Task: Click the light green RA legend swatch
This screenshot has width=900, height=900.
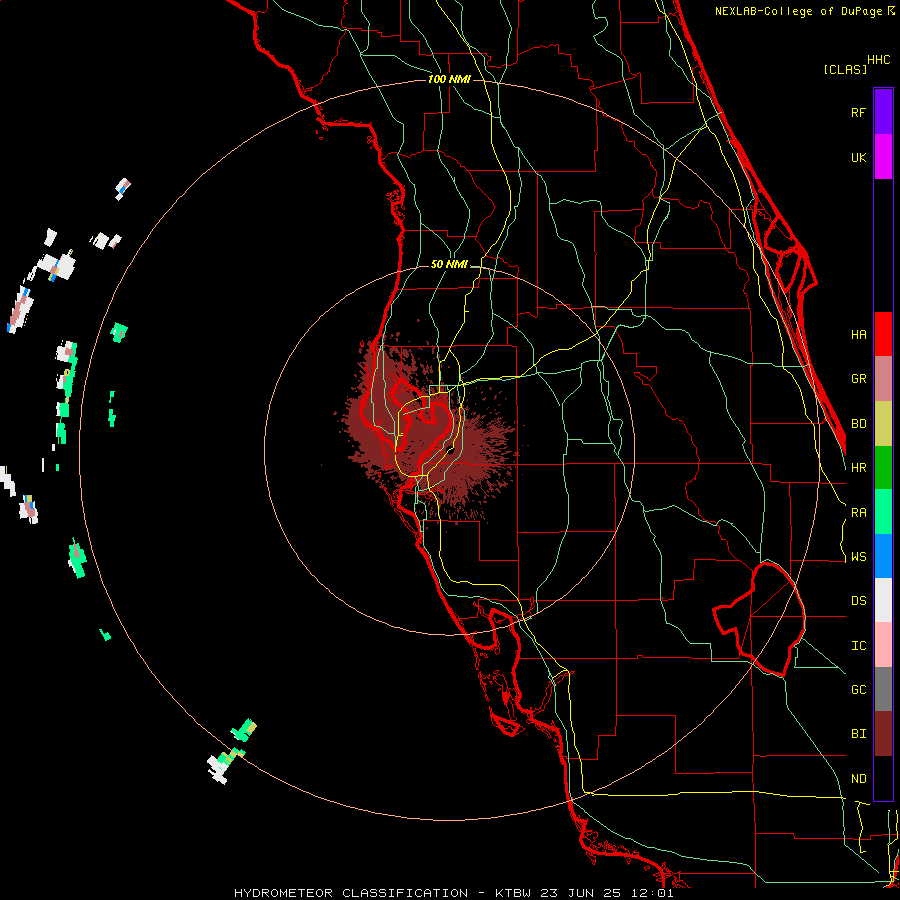Action: (x=883, y=512)
